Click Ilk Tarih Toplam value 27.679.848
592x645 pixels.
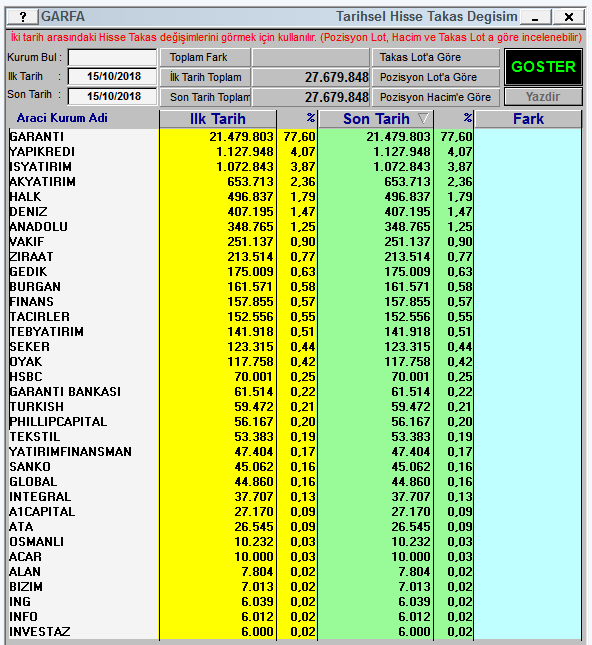[x=337, y=77]
